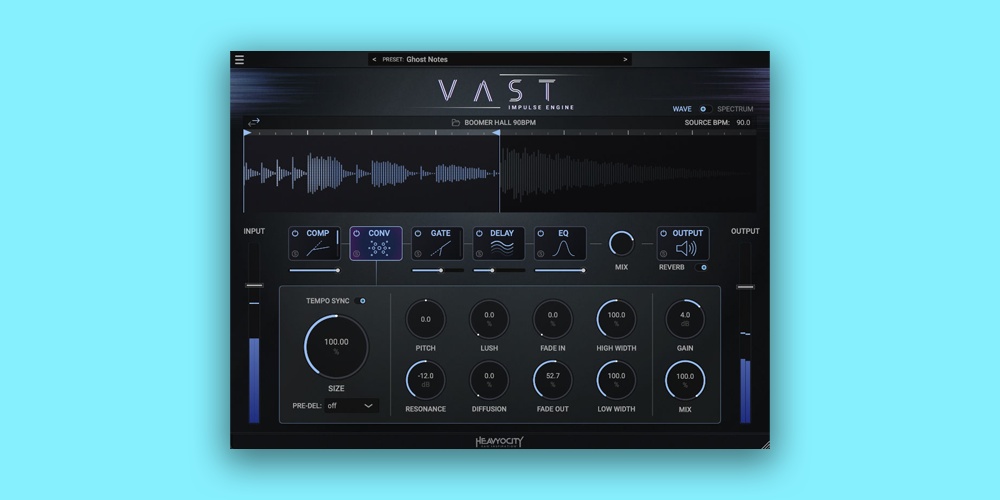Click the GATE module power icon
Viewport: 1000px width, 500px height.
[x=419, y=233]
